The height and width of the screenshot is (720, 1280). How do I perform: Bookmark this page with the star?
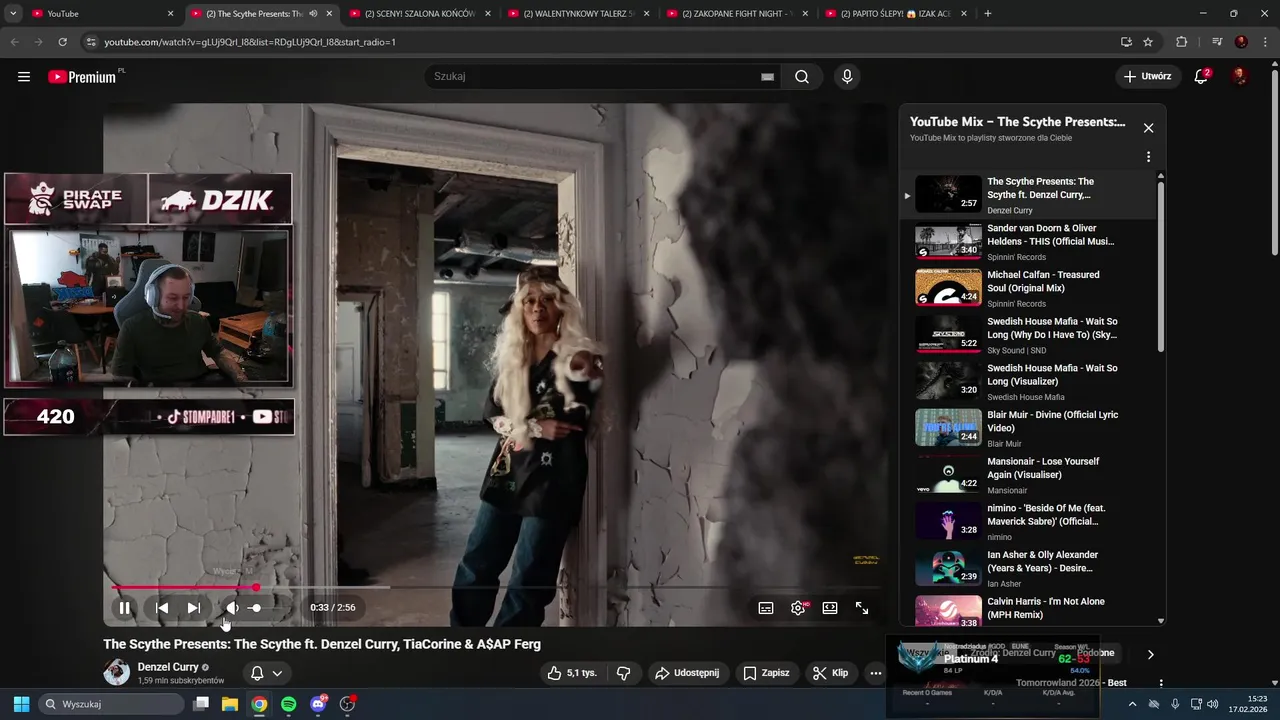pyautogui.click(x=1148, y=42)
